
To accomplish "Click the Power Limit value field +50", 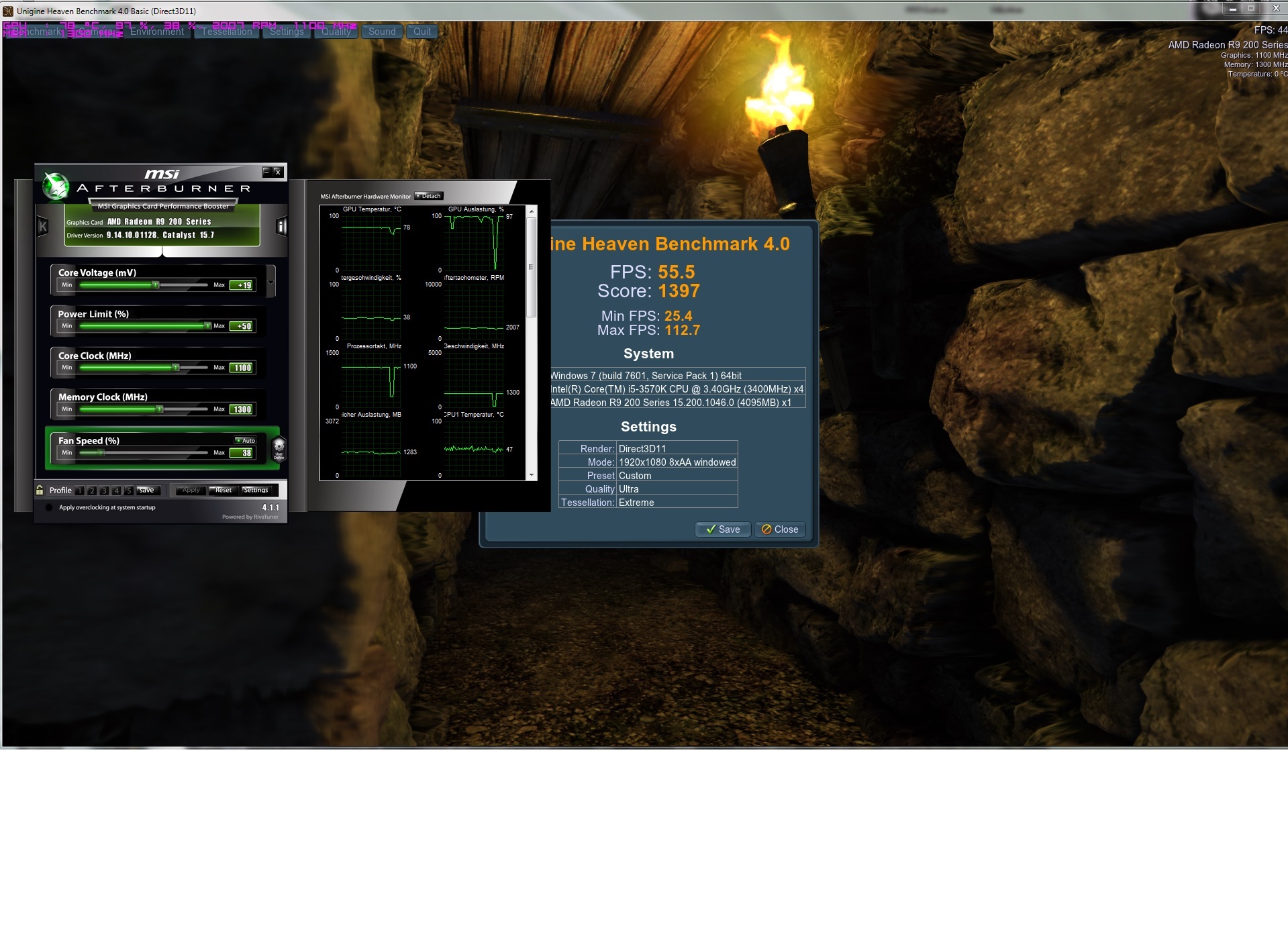I will coord(242,326).
